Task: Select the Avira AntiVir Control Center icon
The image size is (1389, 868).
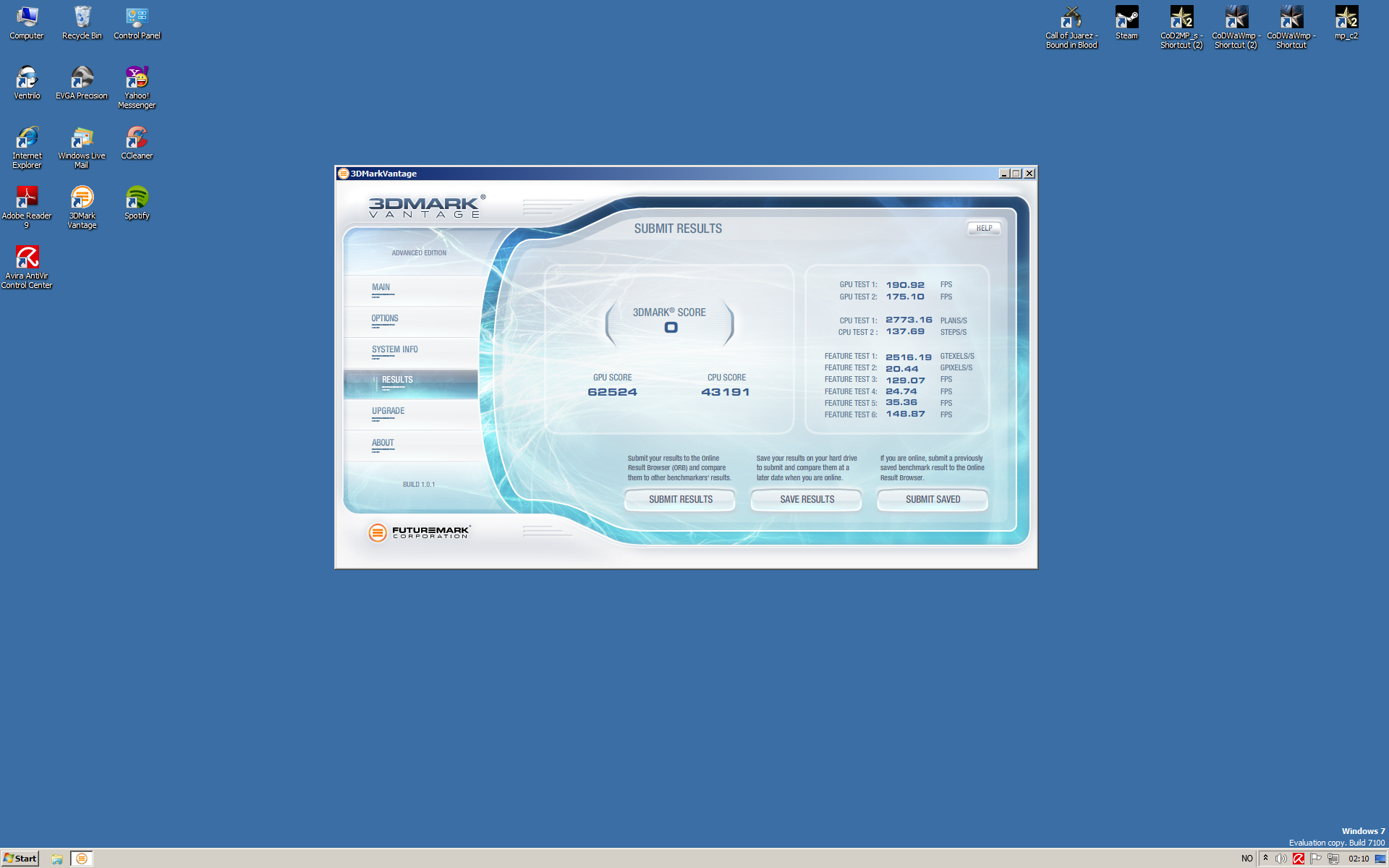Action: tap(27, 268)
